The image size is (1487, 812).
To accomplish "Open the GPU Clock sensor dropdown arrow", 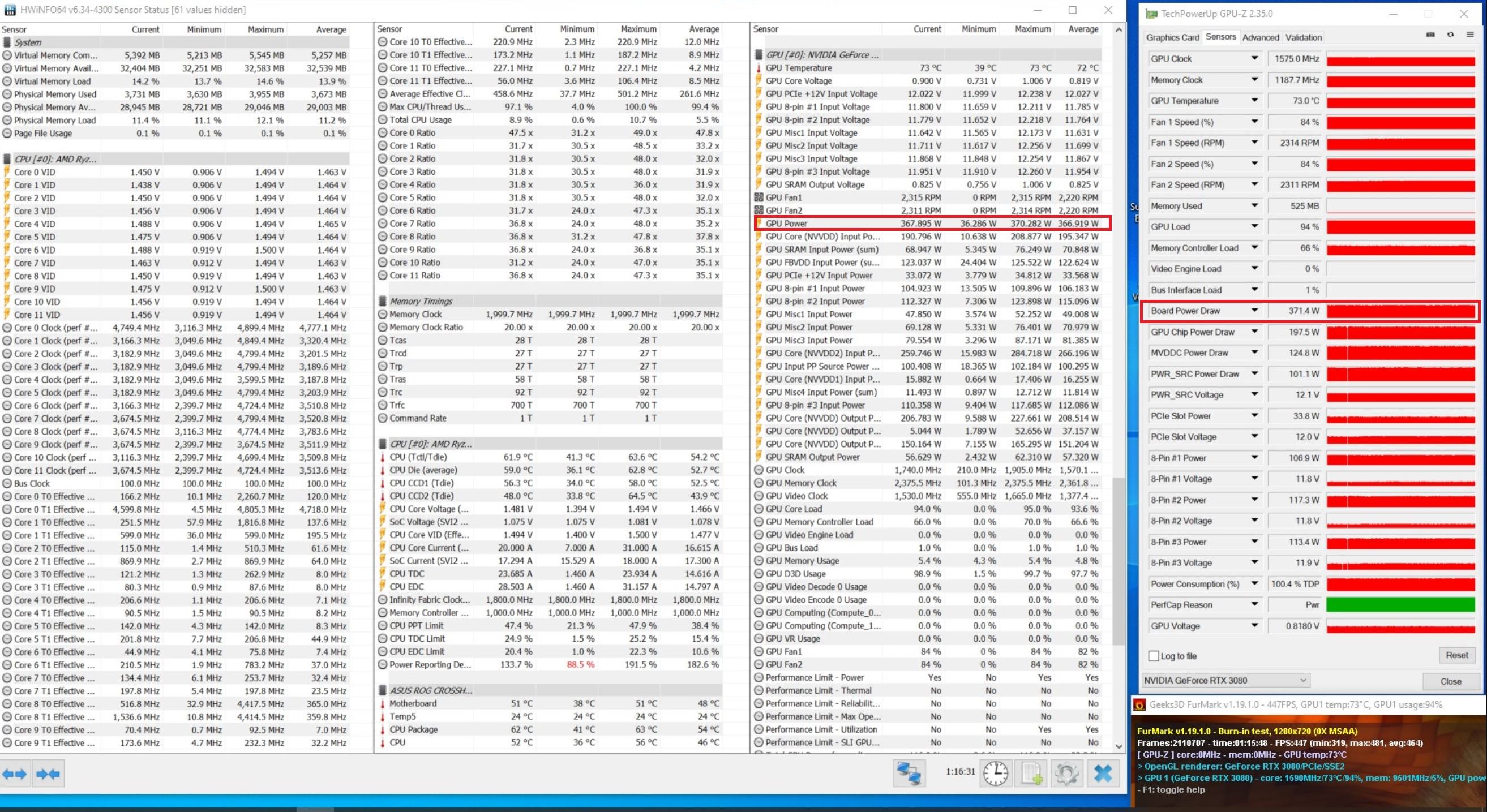I will tap(1254, 58).
